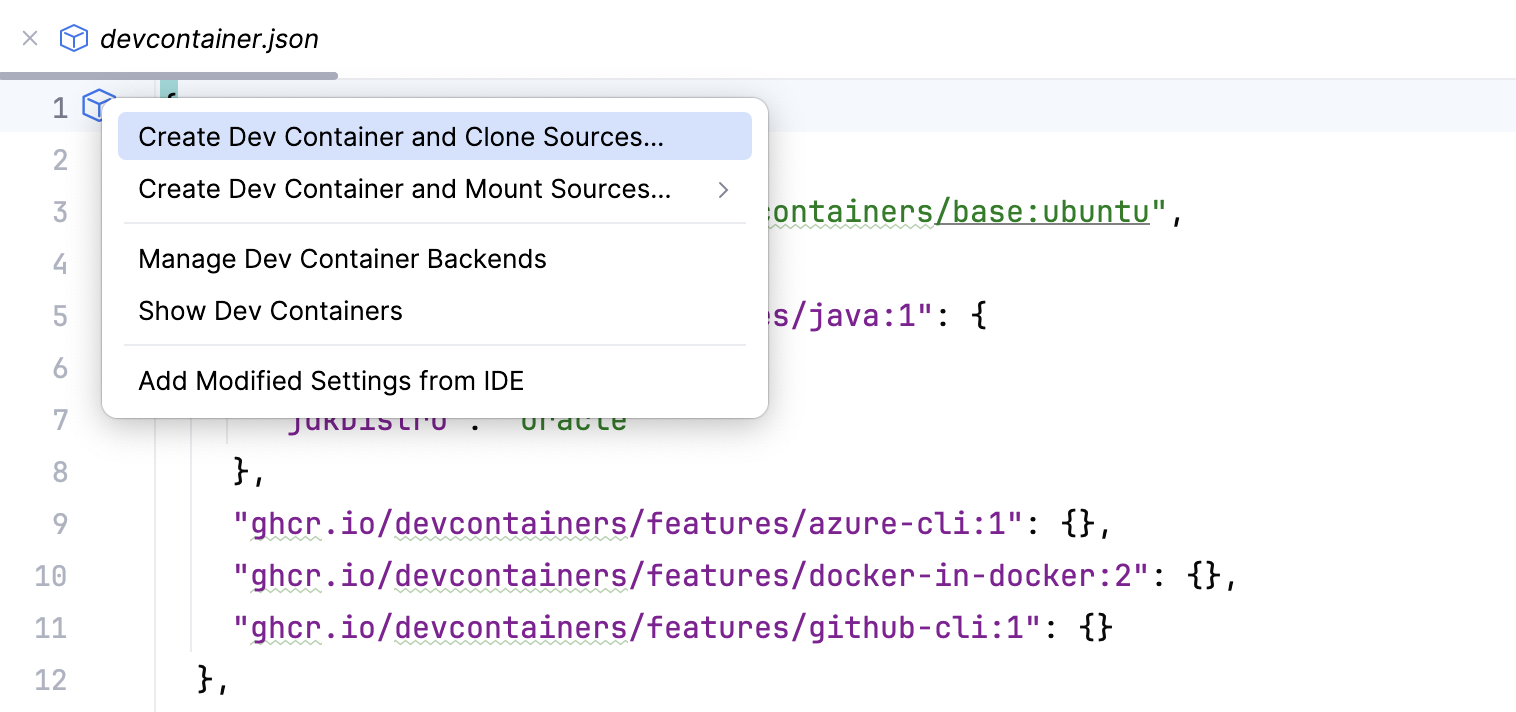The width and height of the screenshot is (1516, 712).
Task: Click line number 10 in the gutter
Action: 52,575
